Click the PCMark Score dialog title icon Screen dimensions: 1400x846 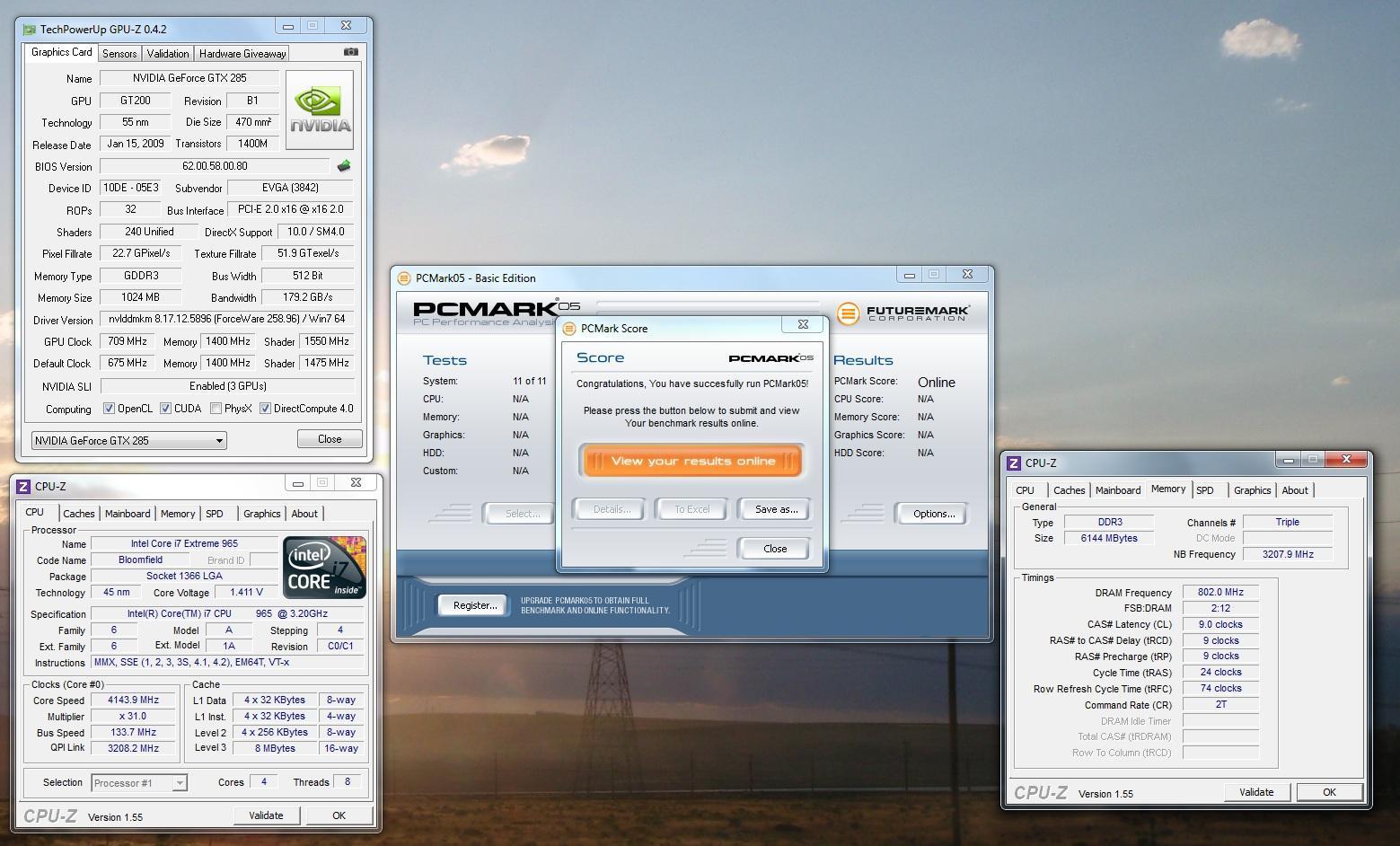(569, 329)
